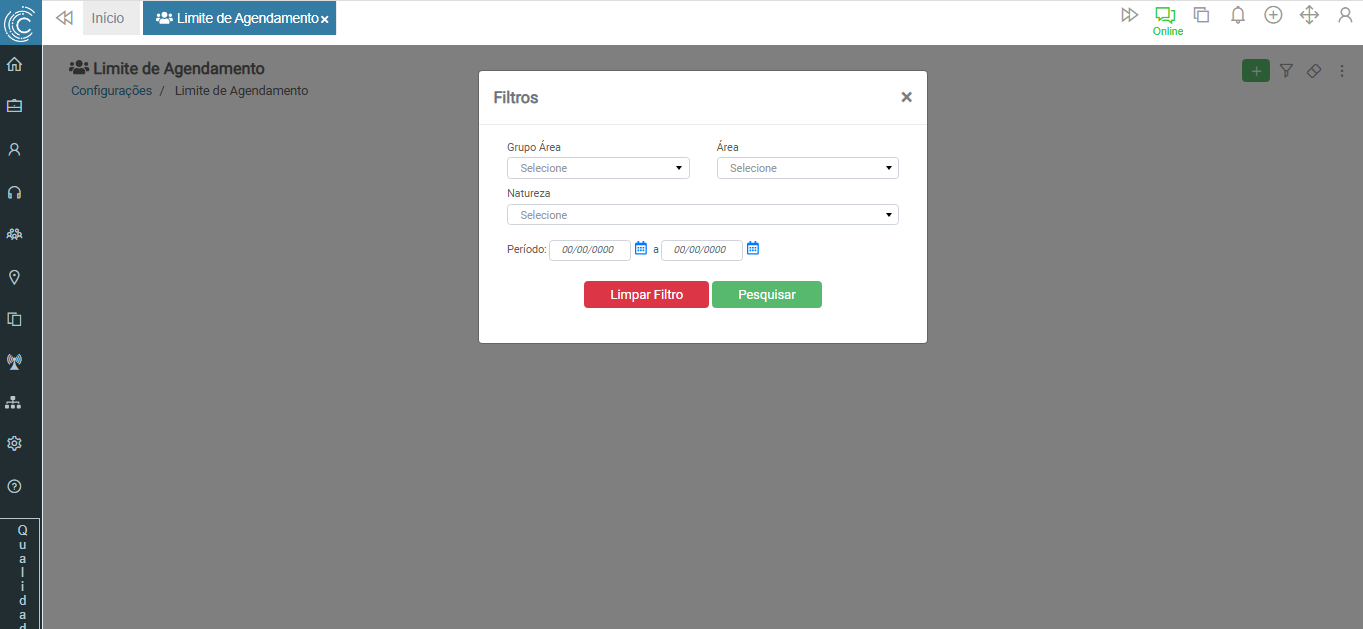Click the notification bell icon
This screenshot has width=1363, height=629.
click(1238, 15)
